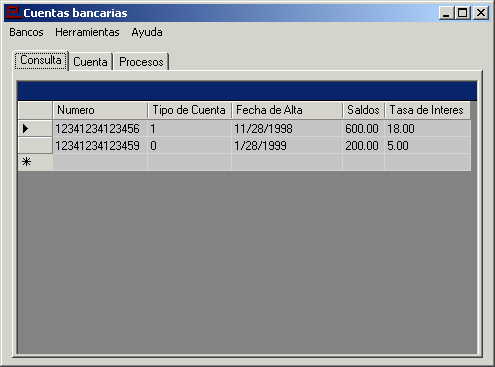Screen dimensions: 495x367
Task: Switch to the Cuenta tab
Action: 90,62
